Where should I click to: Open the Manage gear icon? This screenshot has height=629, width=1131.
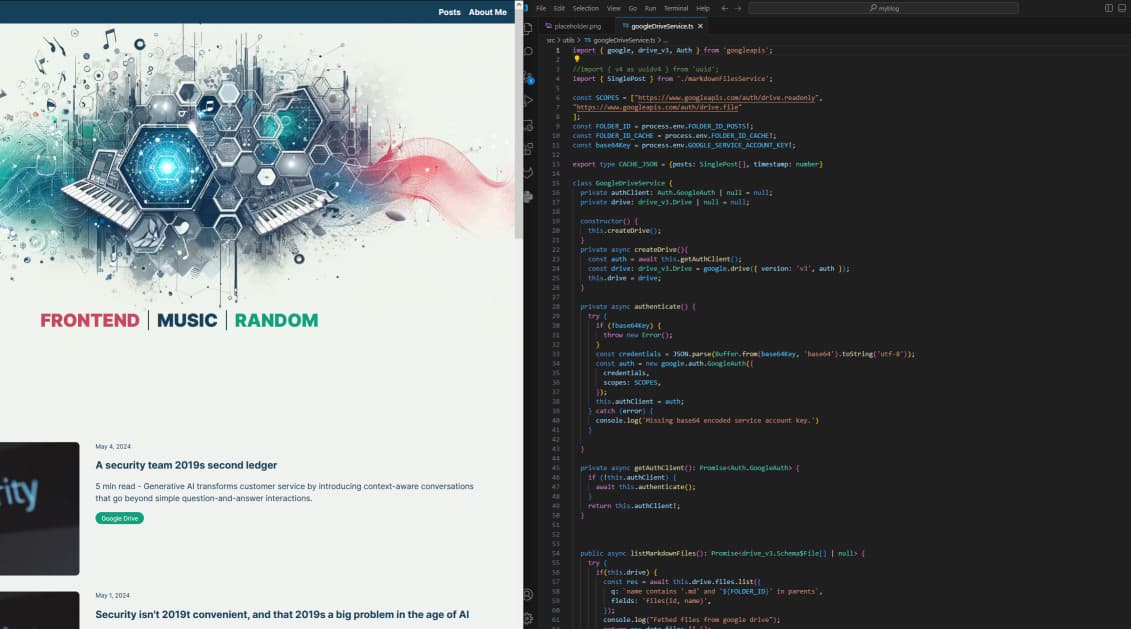point(528,617)
